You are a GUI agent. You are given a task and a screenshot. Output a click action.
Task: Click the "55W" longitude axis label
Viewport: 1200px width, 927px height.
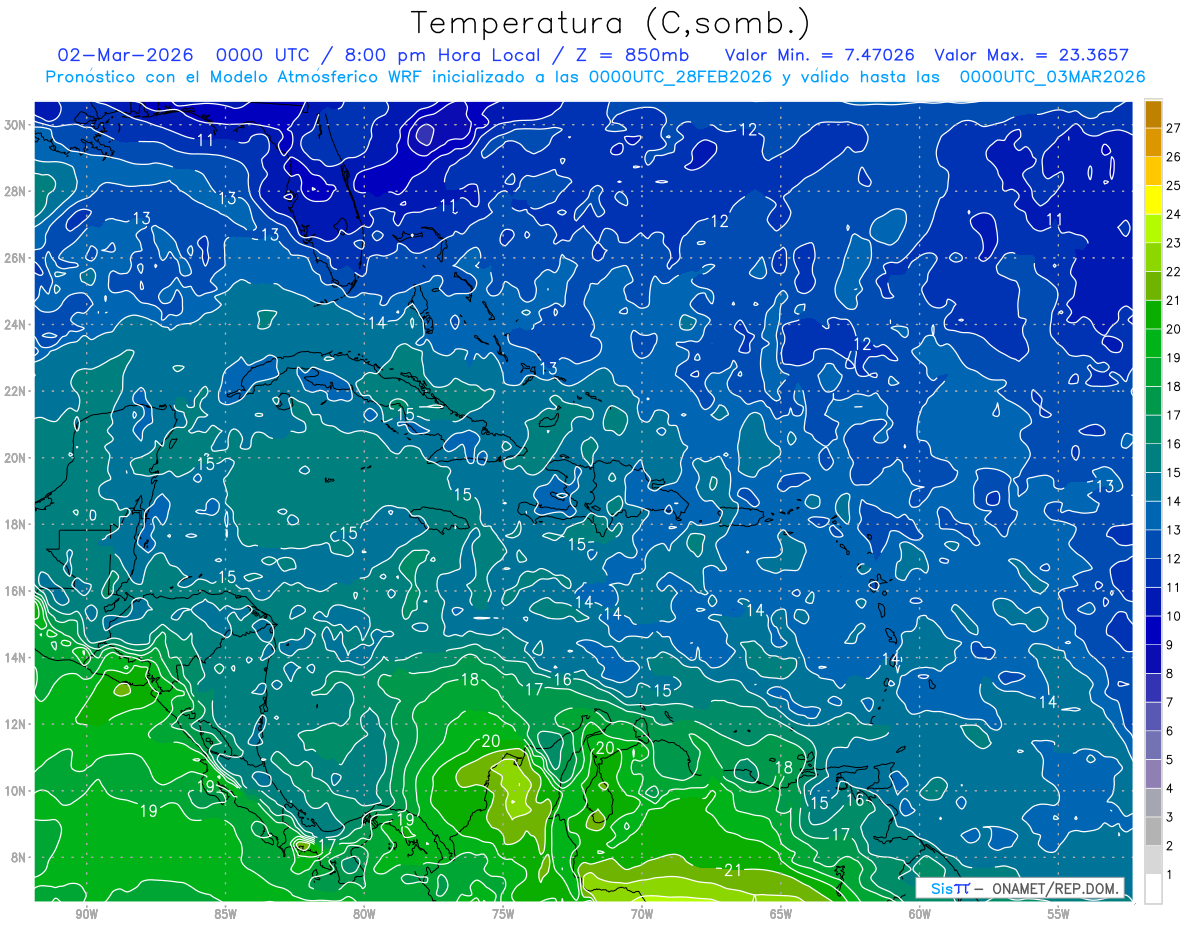click(1059, 914)
